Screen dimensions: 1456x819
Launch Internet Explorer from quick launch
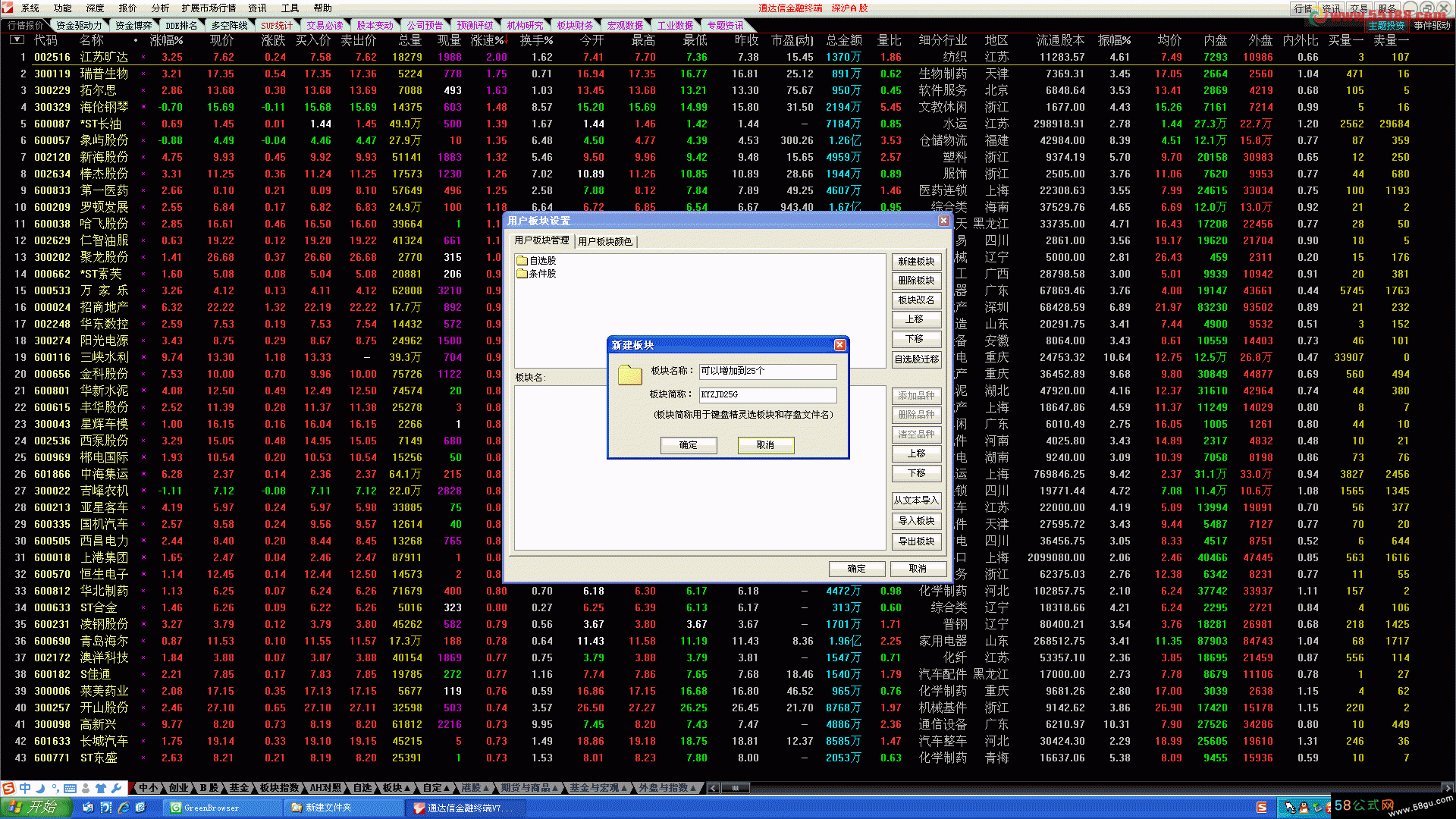[x=123, y=808]
